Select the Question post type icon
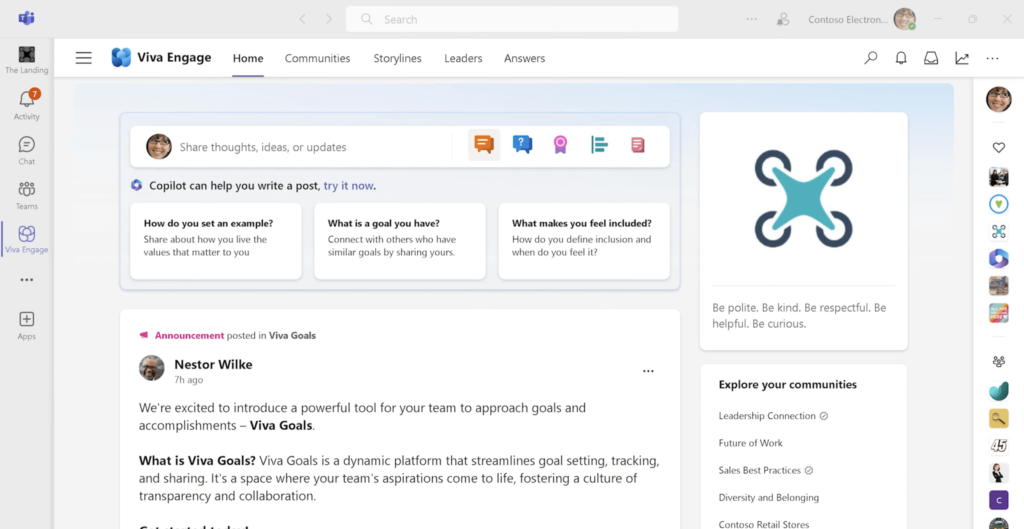The width and height of the screenshot is (1024, 529). (522, 144)
